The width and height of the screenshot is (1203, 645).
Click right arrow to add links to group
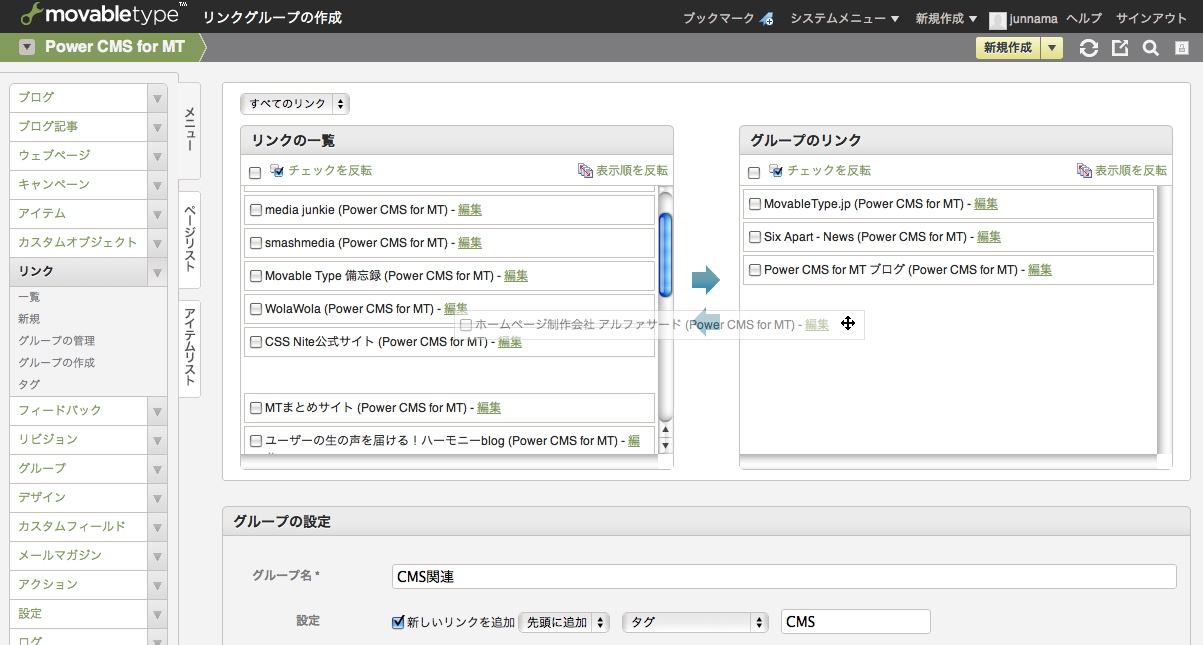pyautogui.click(x=706, y=280)
